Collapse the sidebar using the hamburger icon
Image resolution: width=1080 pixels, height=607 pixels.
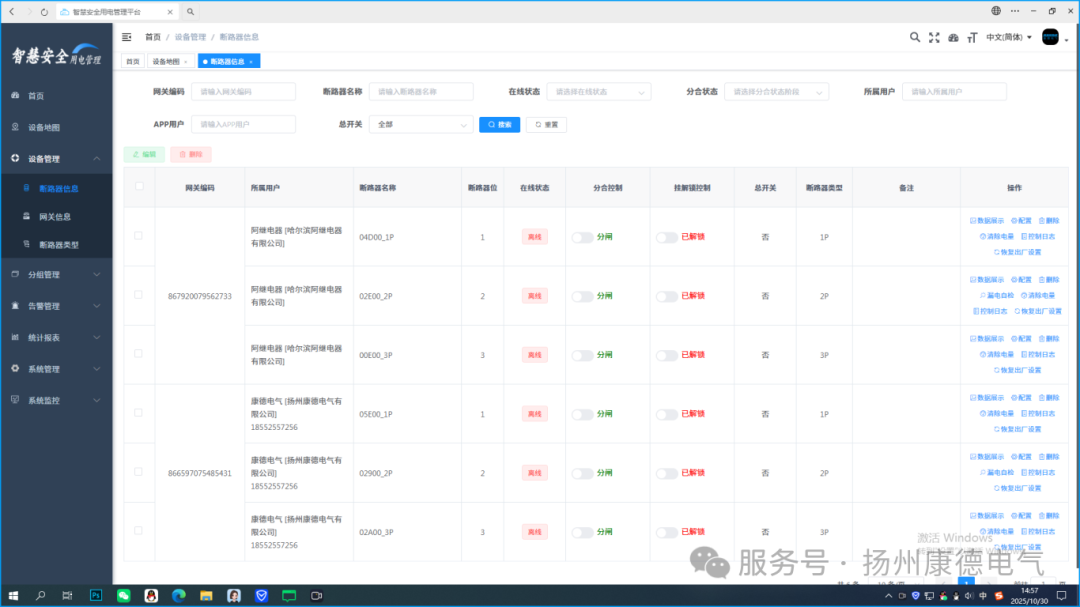pos(126,36)
